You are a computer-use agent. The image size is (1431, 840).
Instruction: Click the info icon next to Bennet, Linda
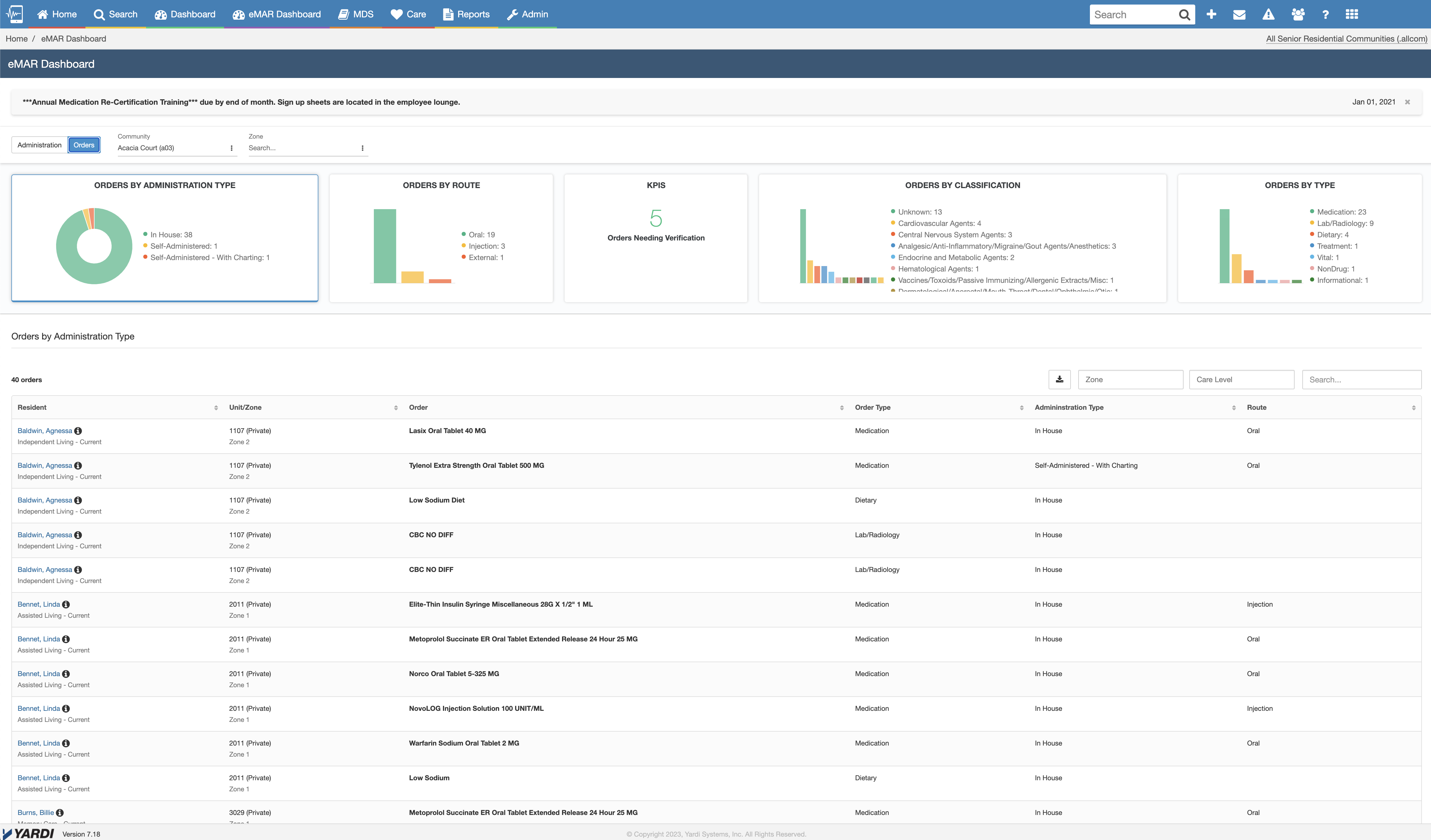coord(66,604)
